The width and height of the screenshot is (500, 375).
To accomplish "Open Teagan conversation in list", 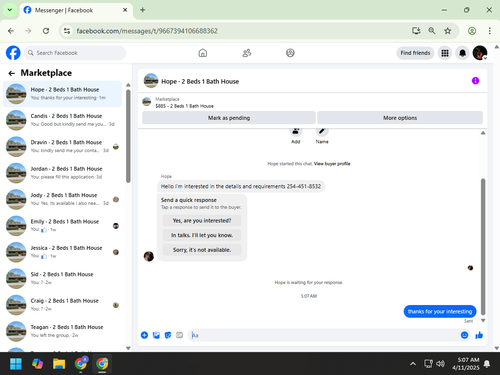I will 62,331.
